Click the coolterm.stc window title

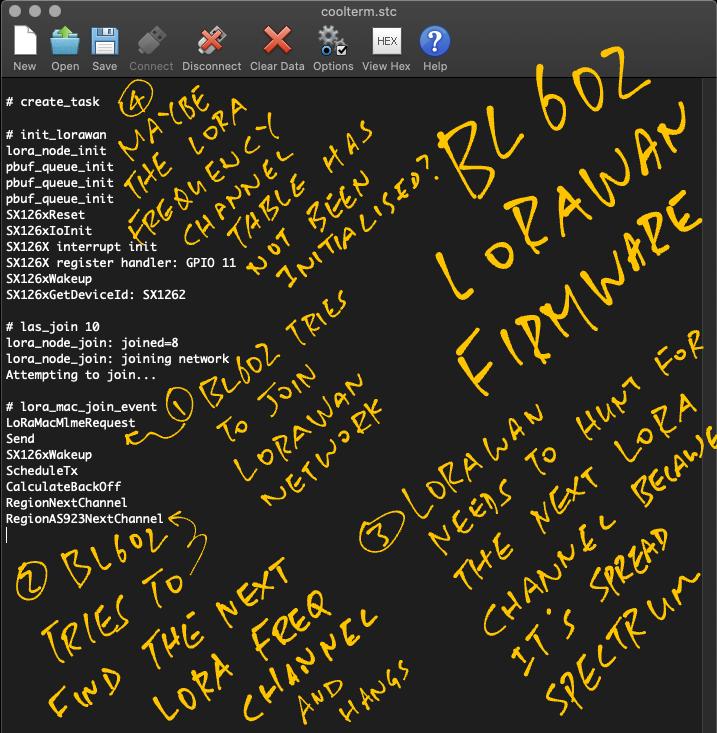click(358, 10)
